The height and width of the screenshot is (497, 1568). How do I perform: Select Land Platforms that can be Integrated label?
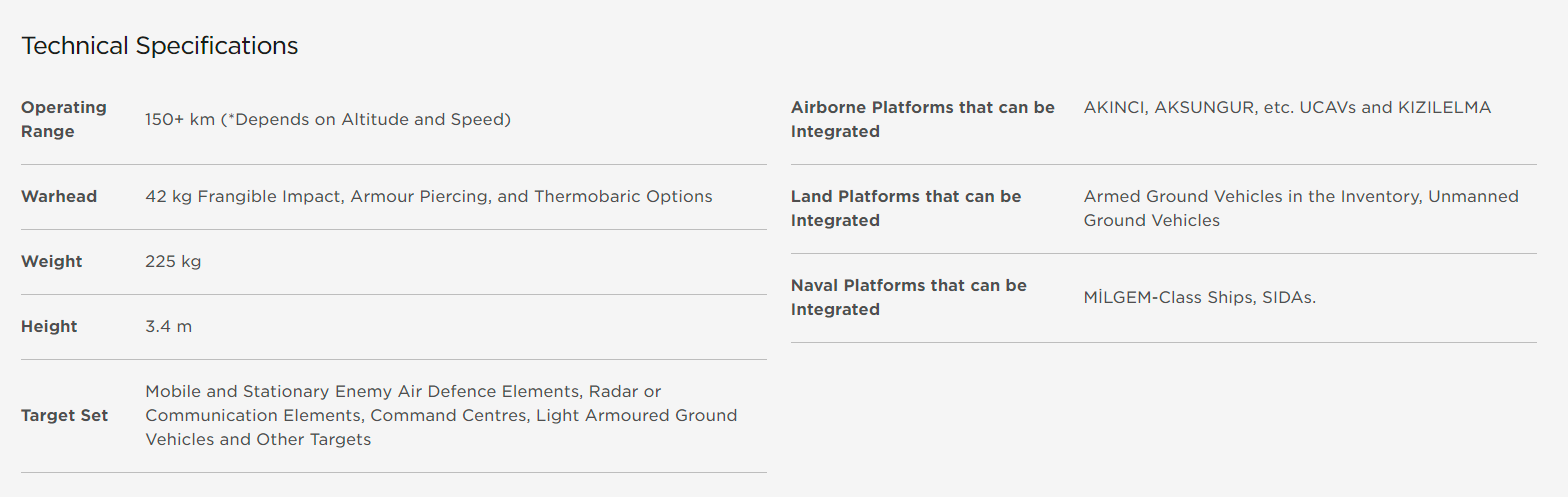tap(906, 208)
